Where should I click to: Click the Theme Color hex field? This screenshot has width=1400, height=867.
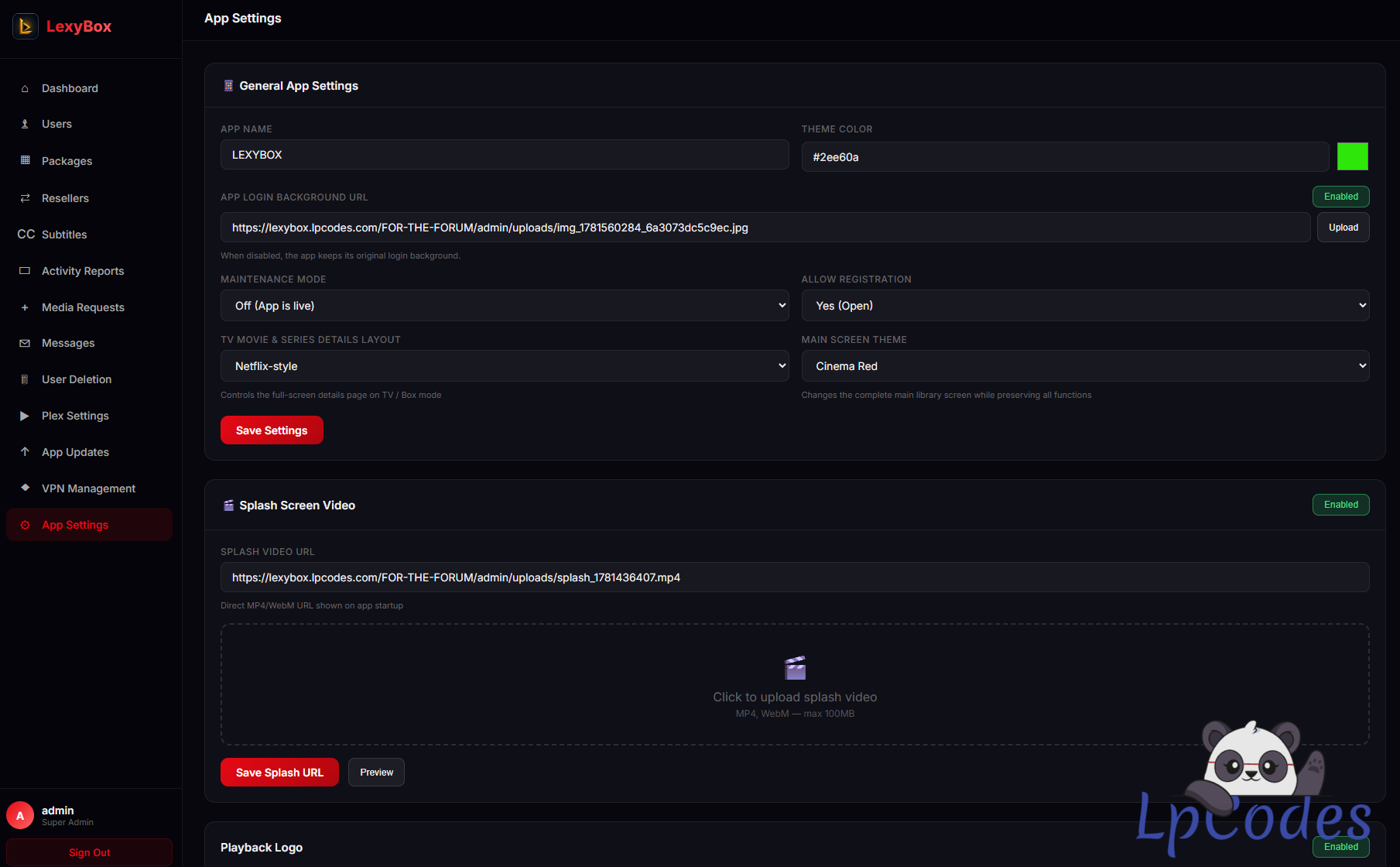tap(1065, 157)
